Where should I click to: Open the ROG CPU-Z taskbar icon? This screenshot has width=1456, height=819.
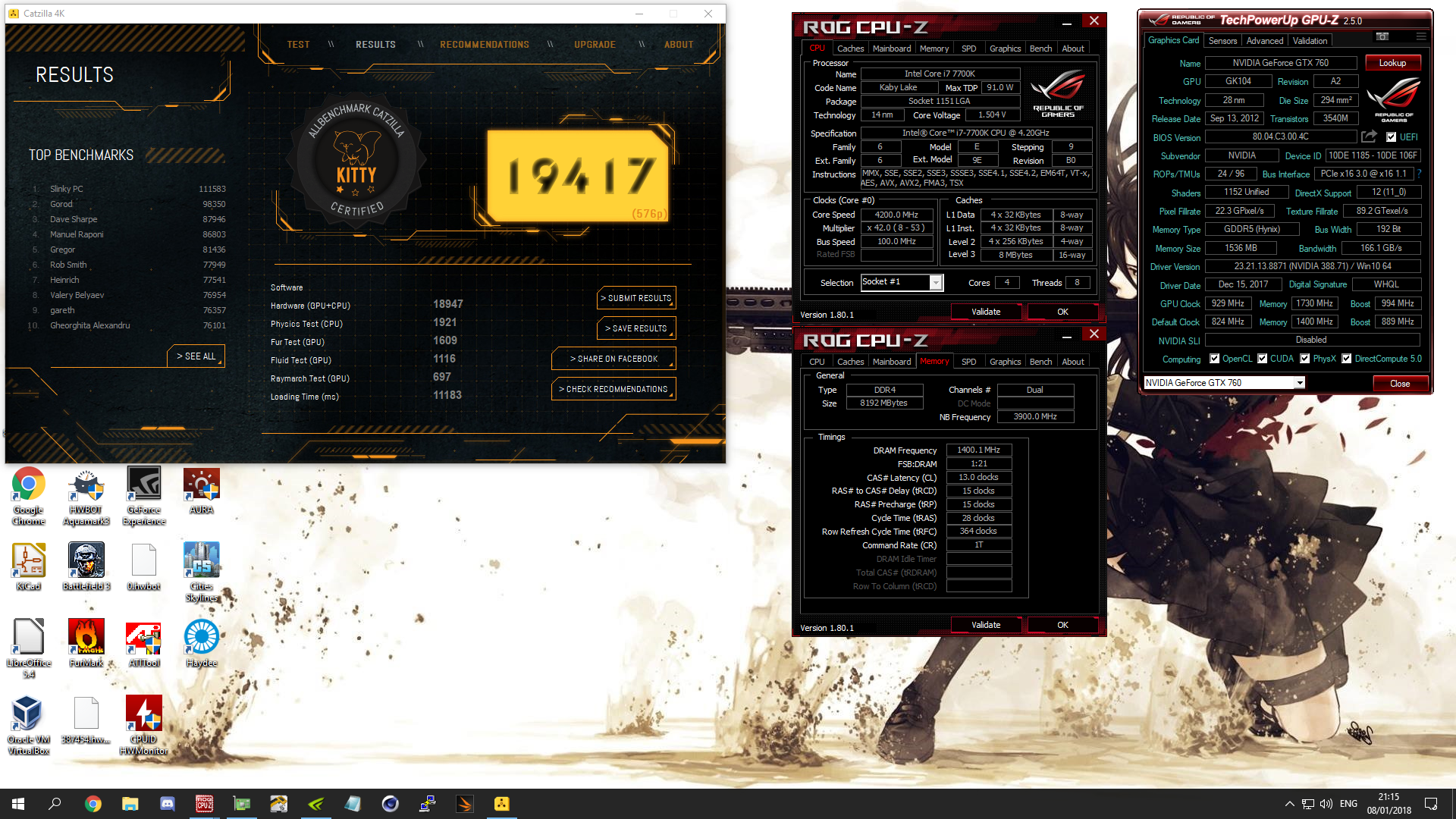click(204, 804)
